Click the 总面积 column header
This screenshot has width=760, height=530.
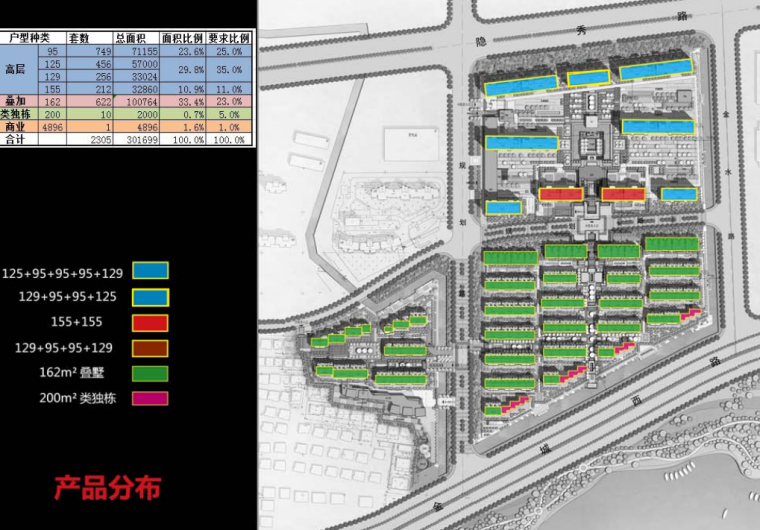coord(132,36)
